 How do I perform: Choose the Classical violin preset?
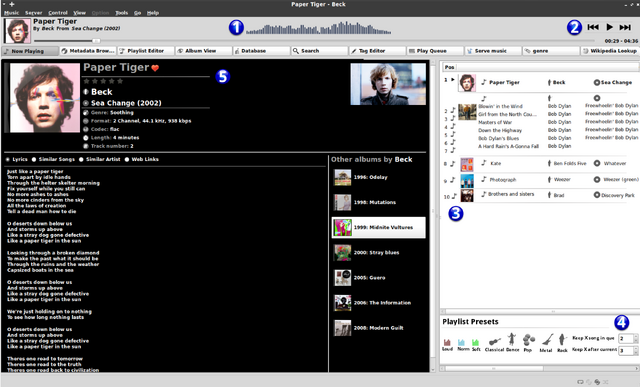494,343
